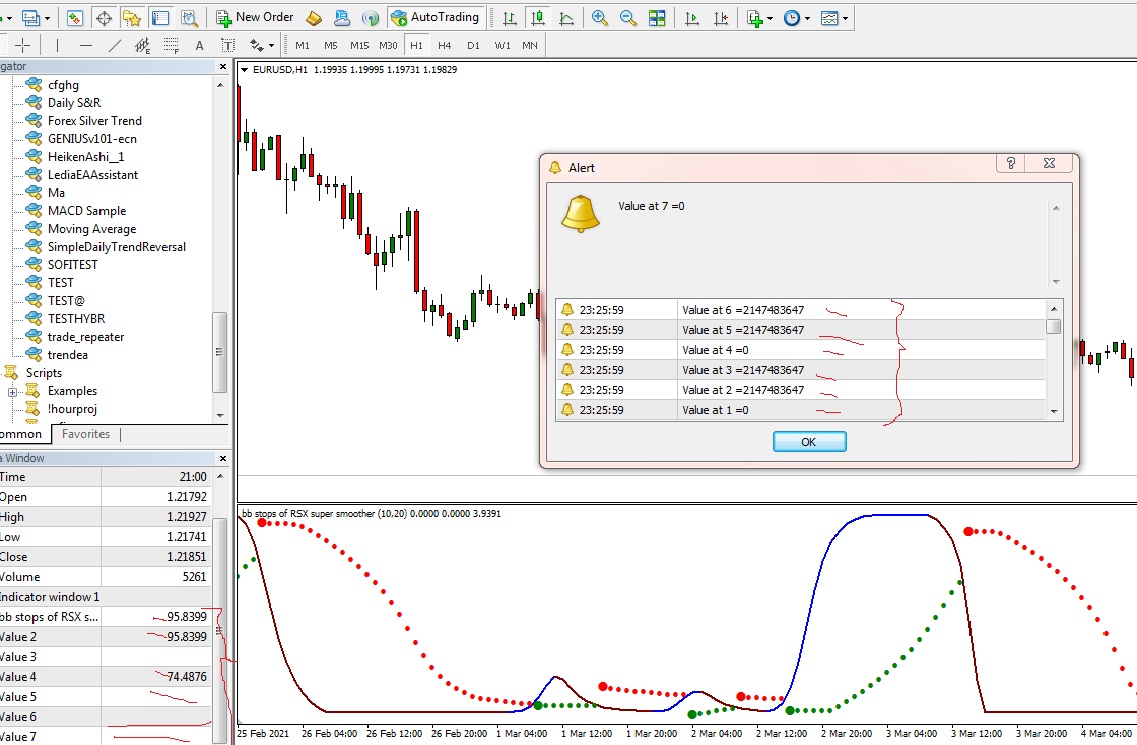Select the Fibonacci Retracement tool

pyautogui.click(x=171, y=46)
